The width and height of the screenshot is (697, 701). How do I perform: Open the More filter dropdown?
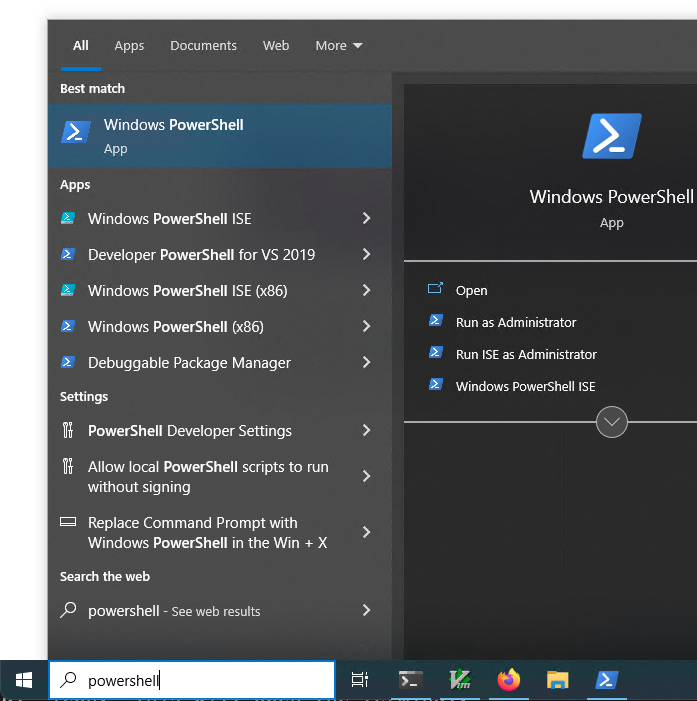339,46
